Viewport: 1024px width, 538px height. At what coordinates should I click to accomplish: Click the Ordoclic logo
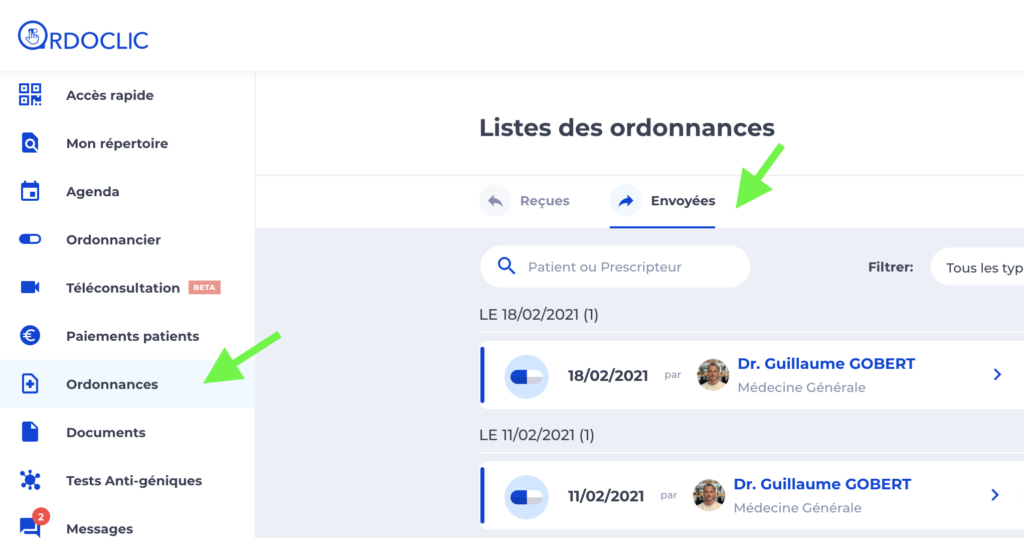(83, 37)
